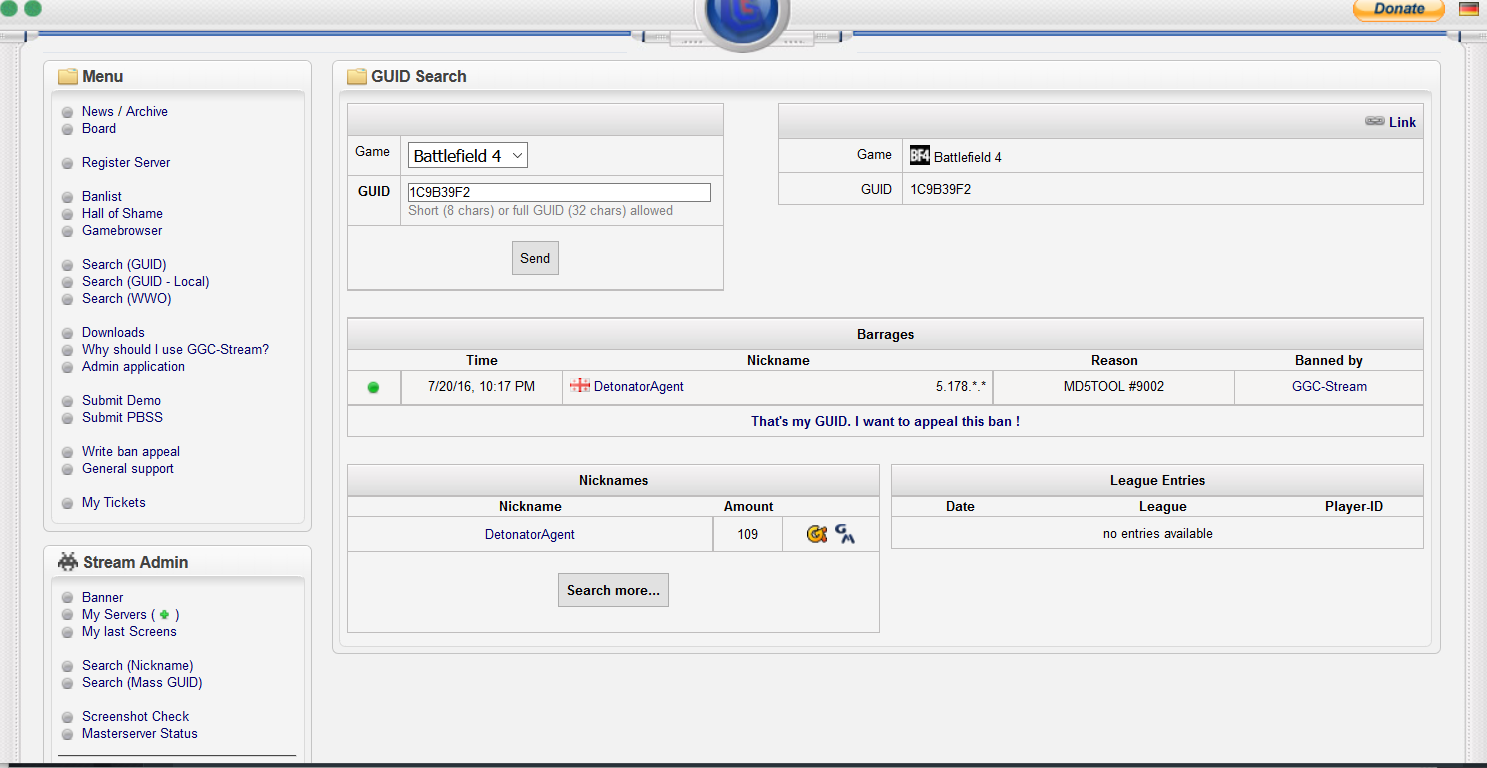The image size is (1487, 768).
Task: Click the GUID Search folder icon
Action: tap(357, 76)
